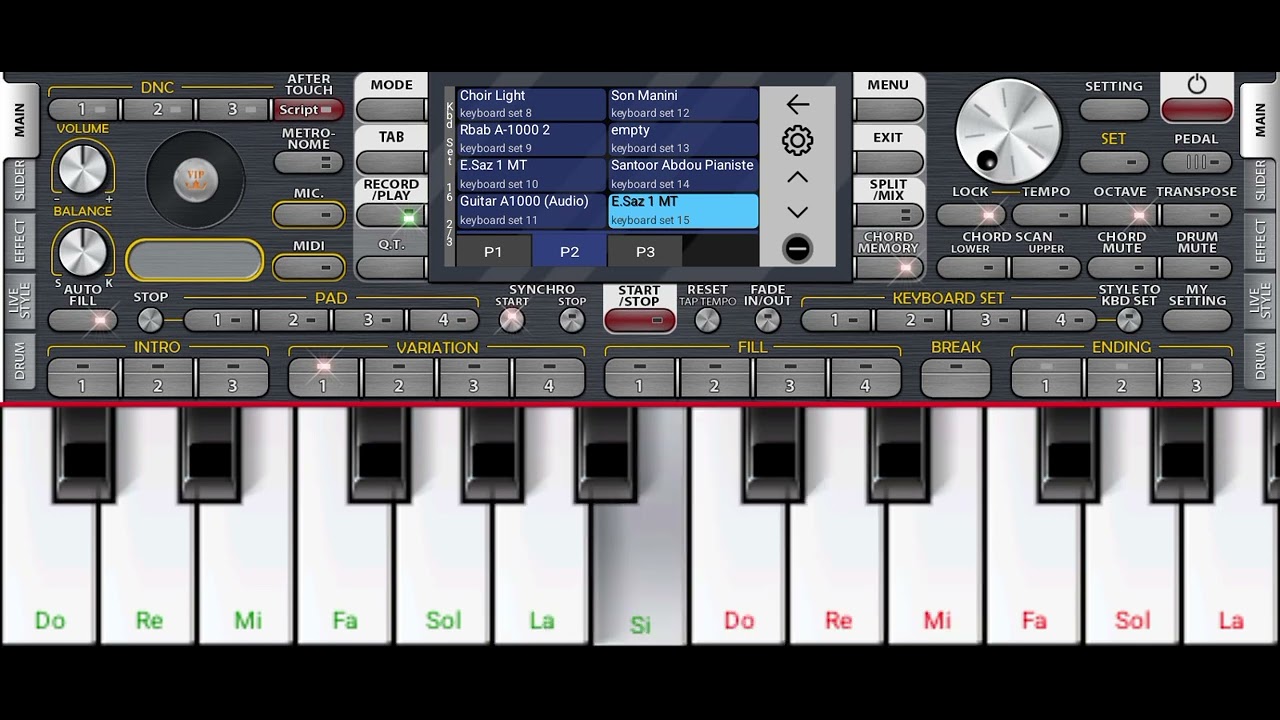Select Variation 1

(323, 378)
